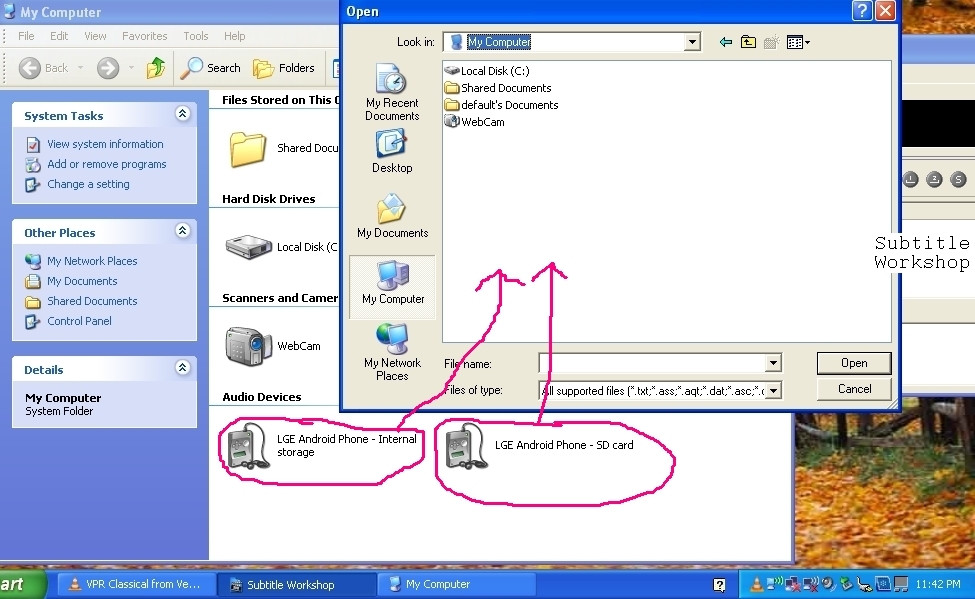Click the Cancel button in dialog
Viewport: 975px width, 599px height.
click(854, 389)
